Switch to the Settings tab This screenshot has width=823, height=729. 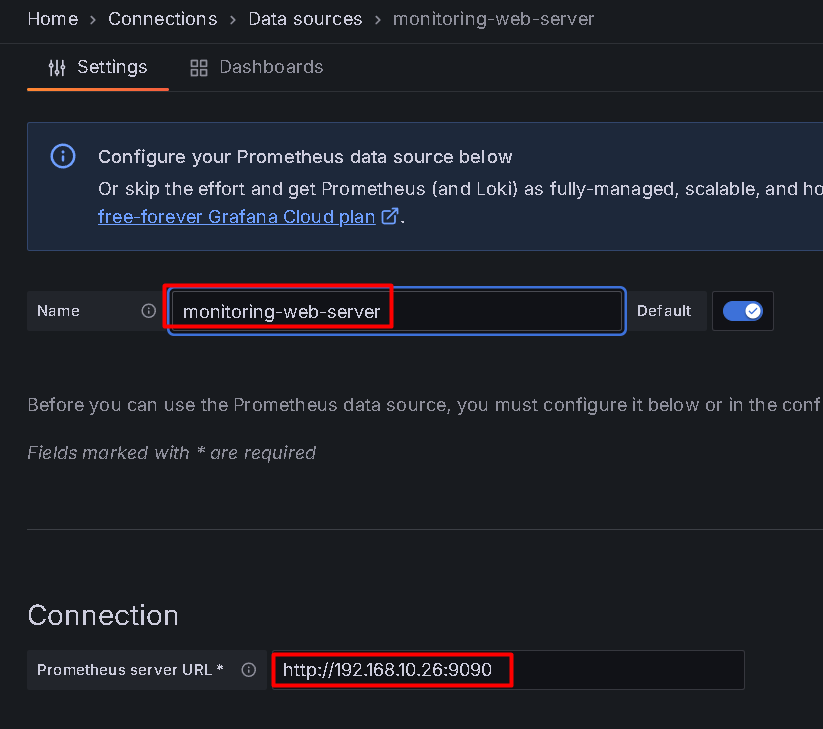(98, 67)
